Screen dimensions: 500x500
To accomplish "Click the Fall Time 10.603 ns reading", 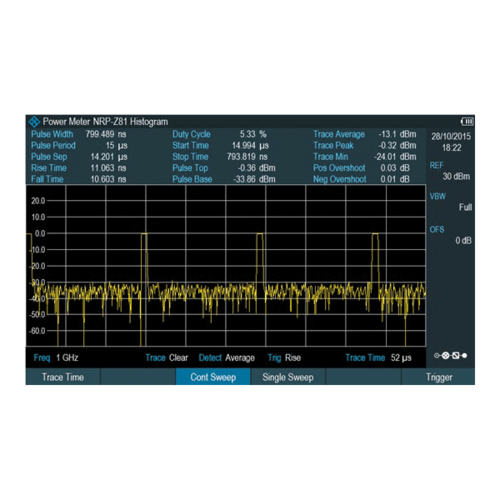I will tap(79, 179).
